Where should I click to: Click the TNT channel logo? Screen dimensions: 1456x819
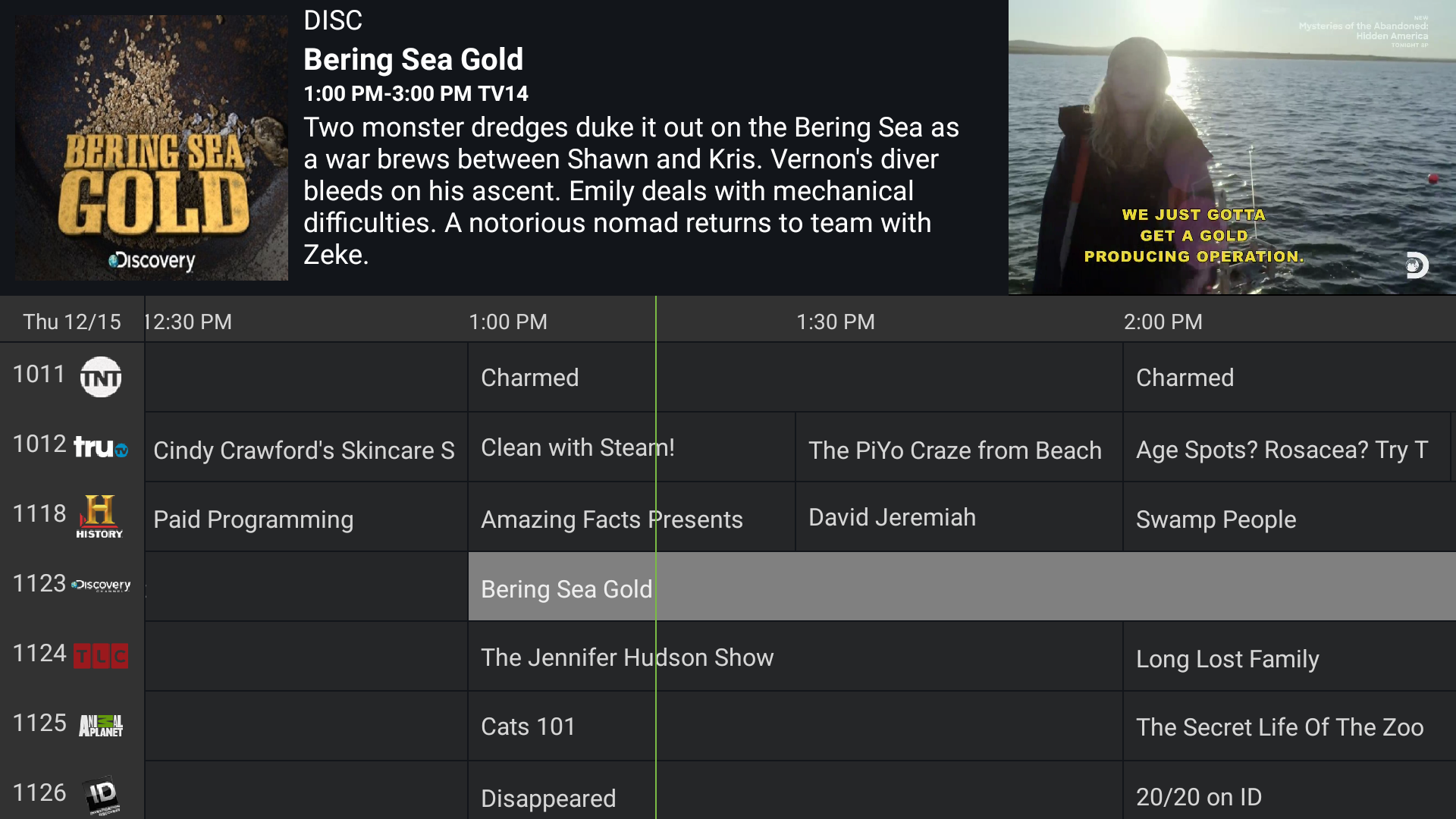click(x=102, y=377)
